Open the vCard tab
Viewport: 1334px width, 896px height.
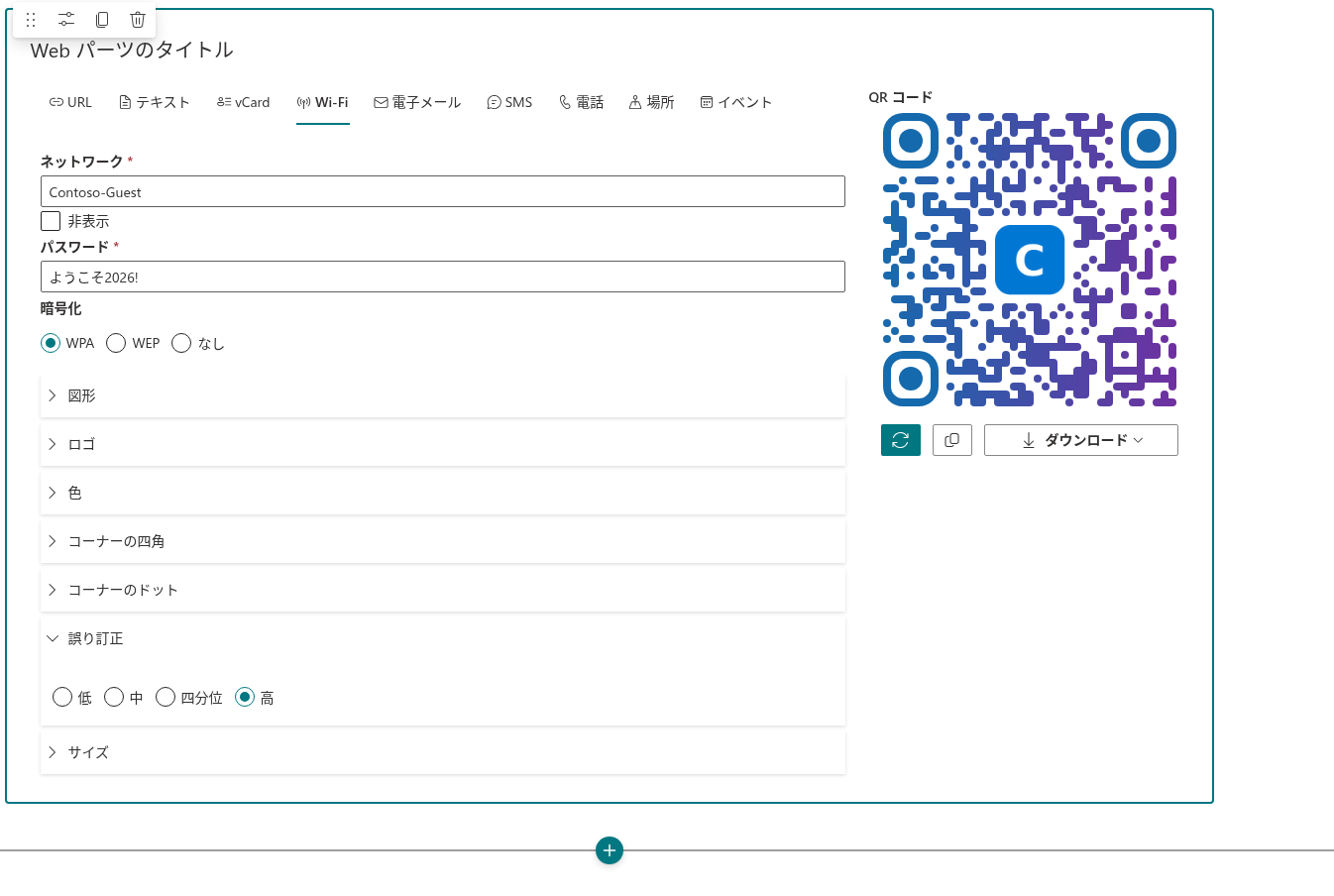click(243, 102)
